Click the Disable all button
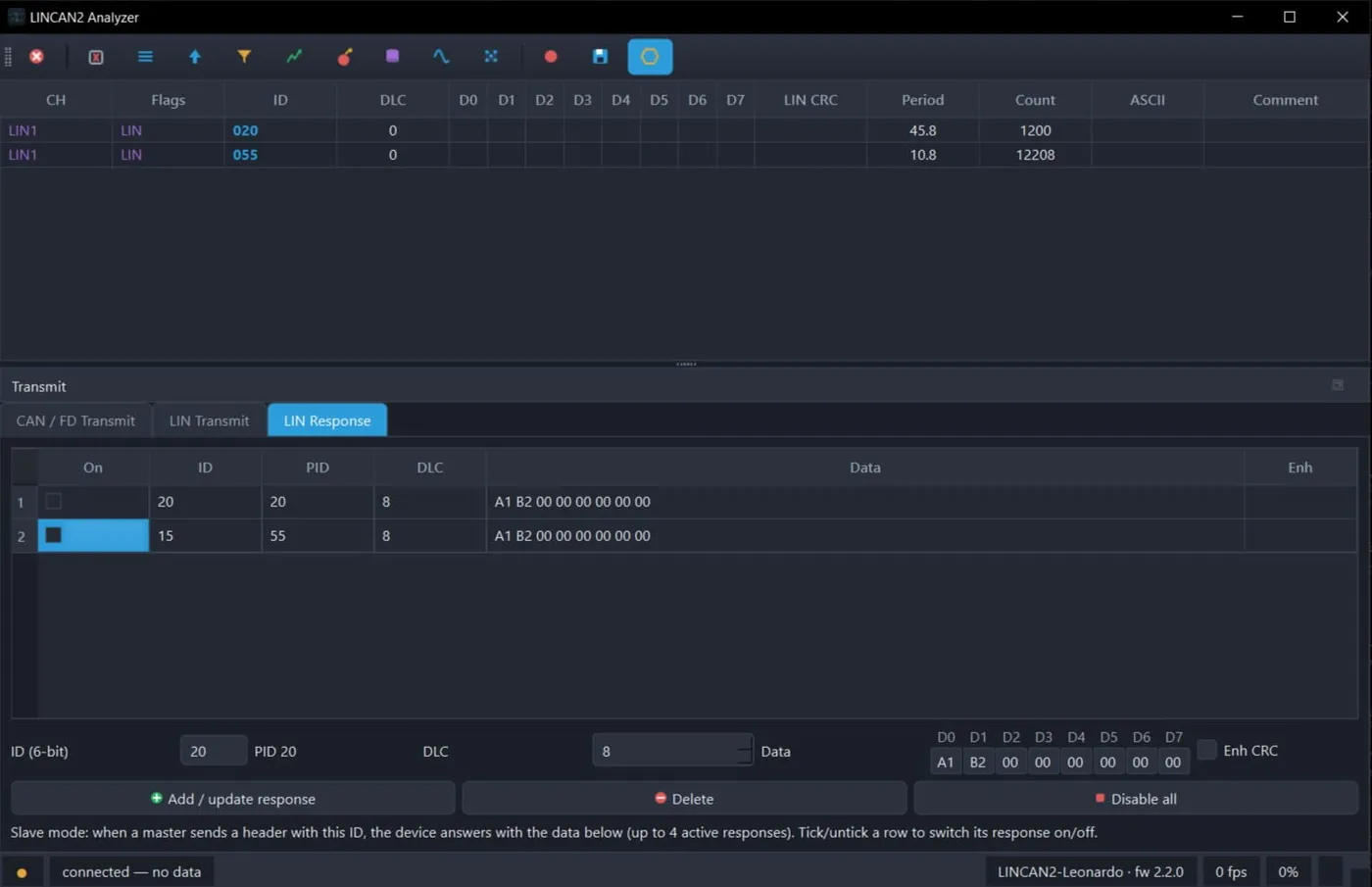The height and width of the screenshot is (887, 1372). pyautogui.click(x=1136, y=799)
